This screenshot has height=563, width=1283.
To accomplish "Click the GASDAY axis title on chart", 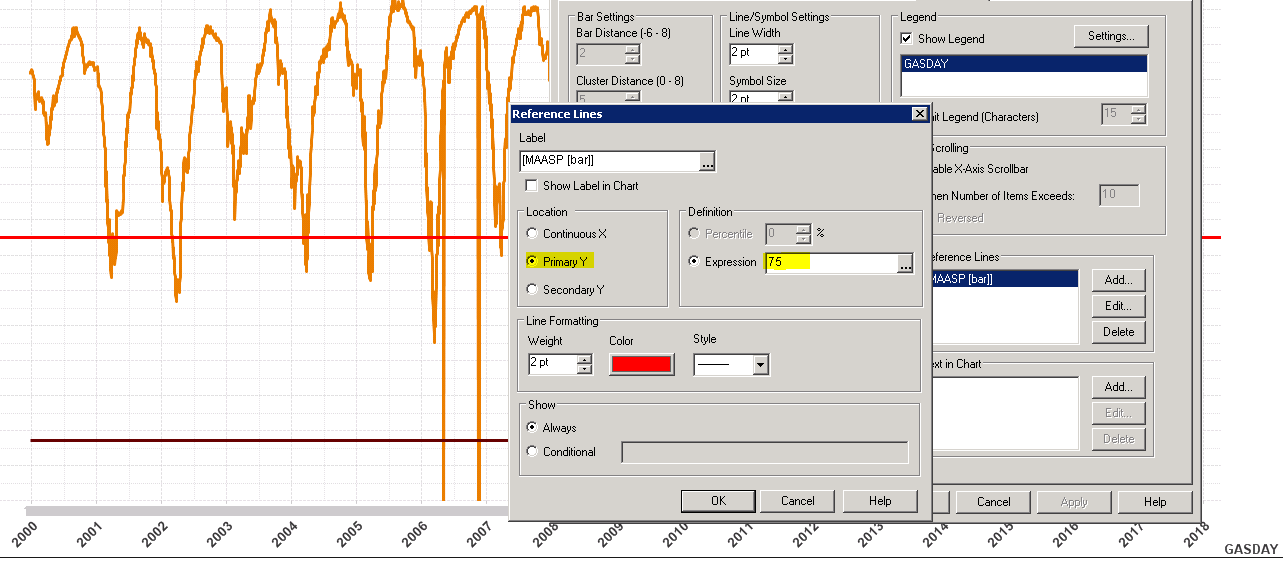I will [x=1251, y=549].
